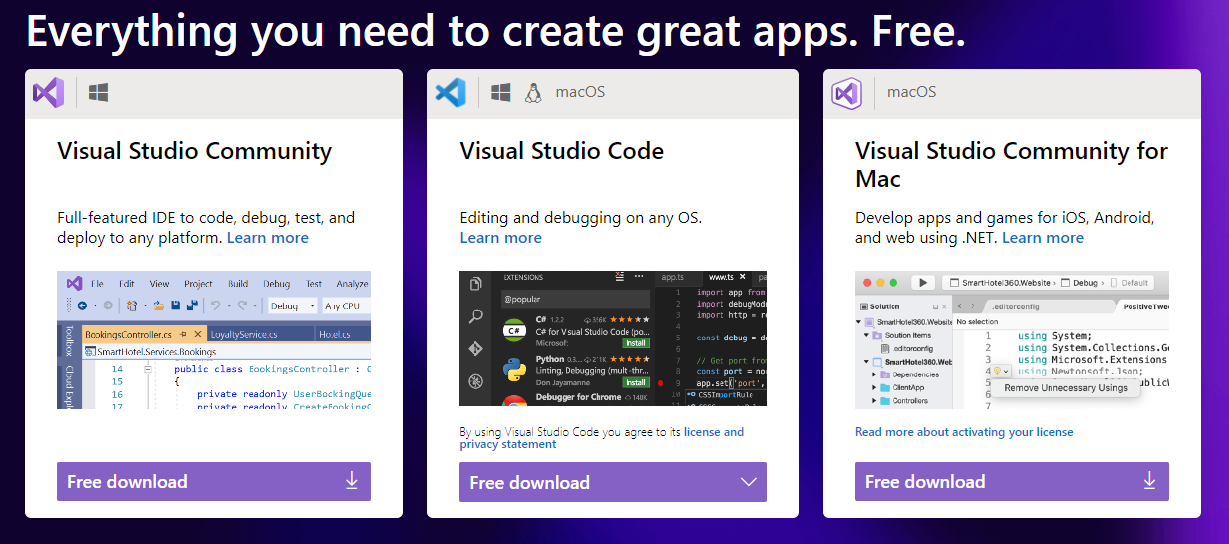Open Learn more link for Visual Studio Community
1229x544 pixels.
click(268, 238)
